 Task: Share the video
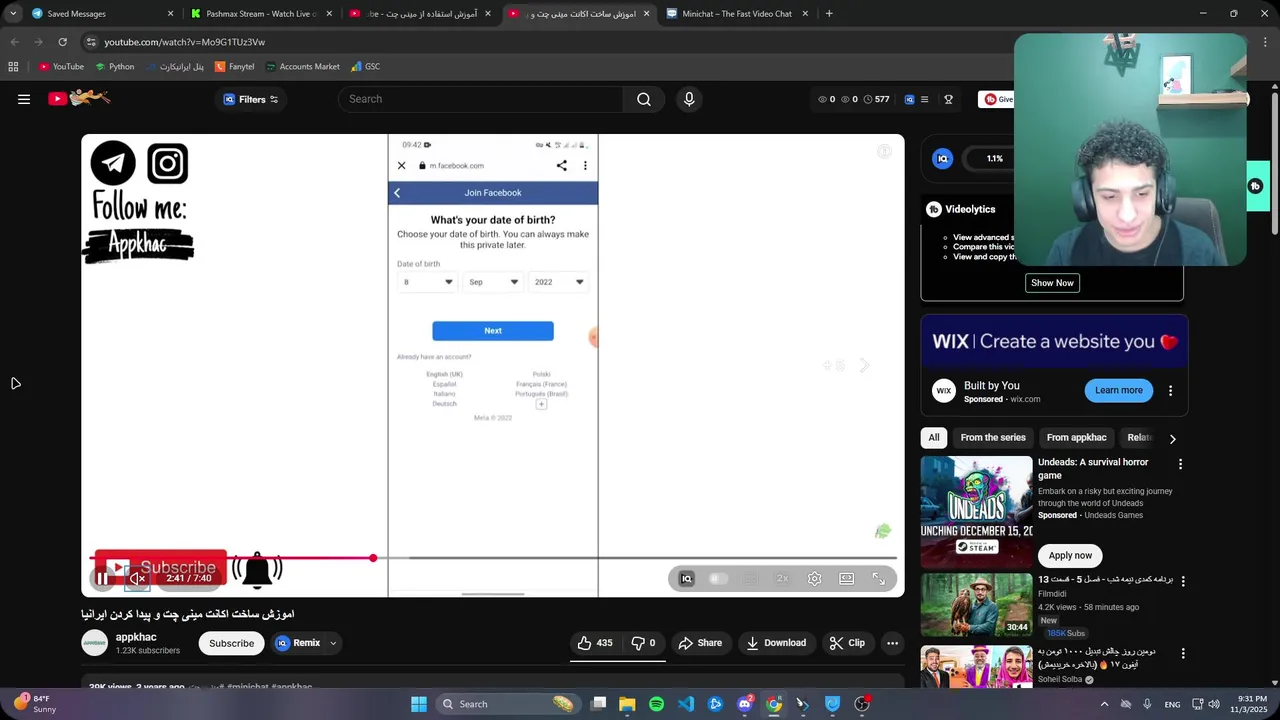click(x=700, y=643)
